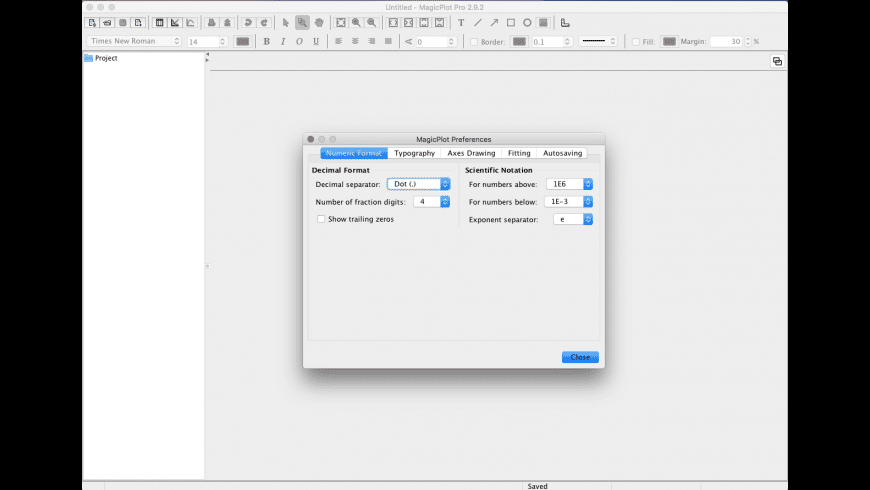Close the MagicPlot Preferences window
The image size is (870, 490).
coord(311,139)
